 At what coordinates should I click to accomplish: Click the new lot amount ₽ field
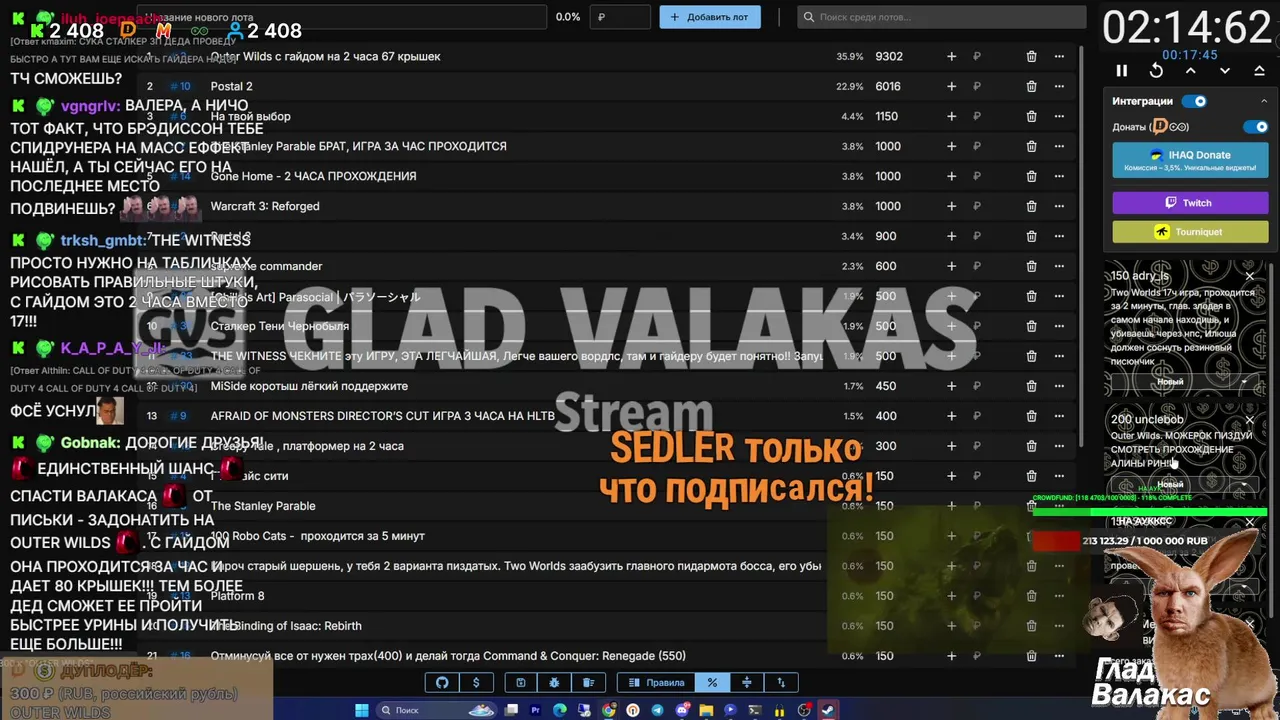[x=619, y=17]
